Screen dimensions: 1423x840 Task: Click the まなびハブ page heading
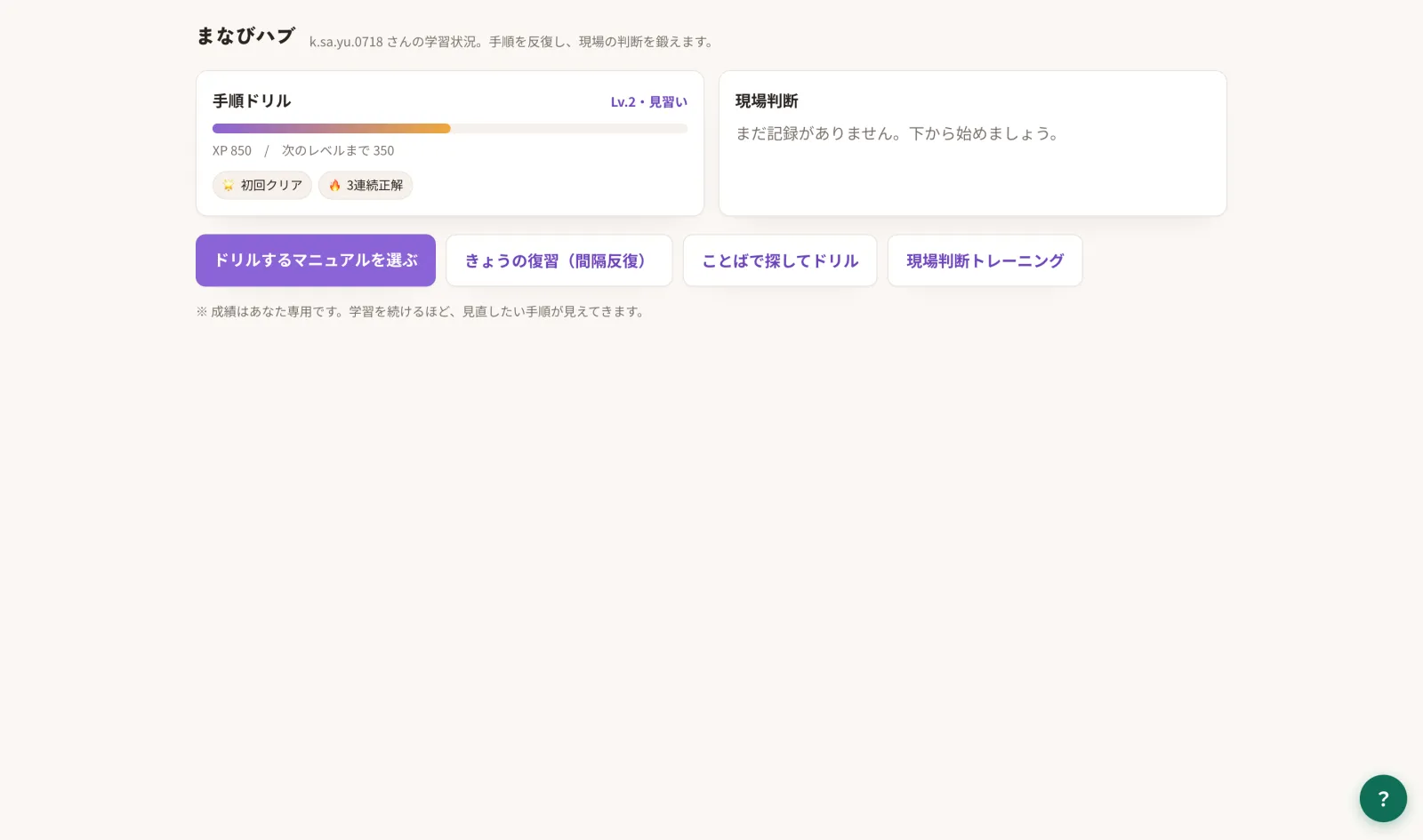coord(245,36)
